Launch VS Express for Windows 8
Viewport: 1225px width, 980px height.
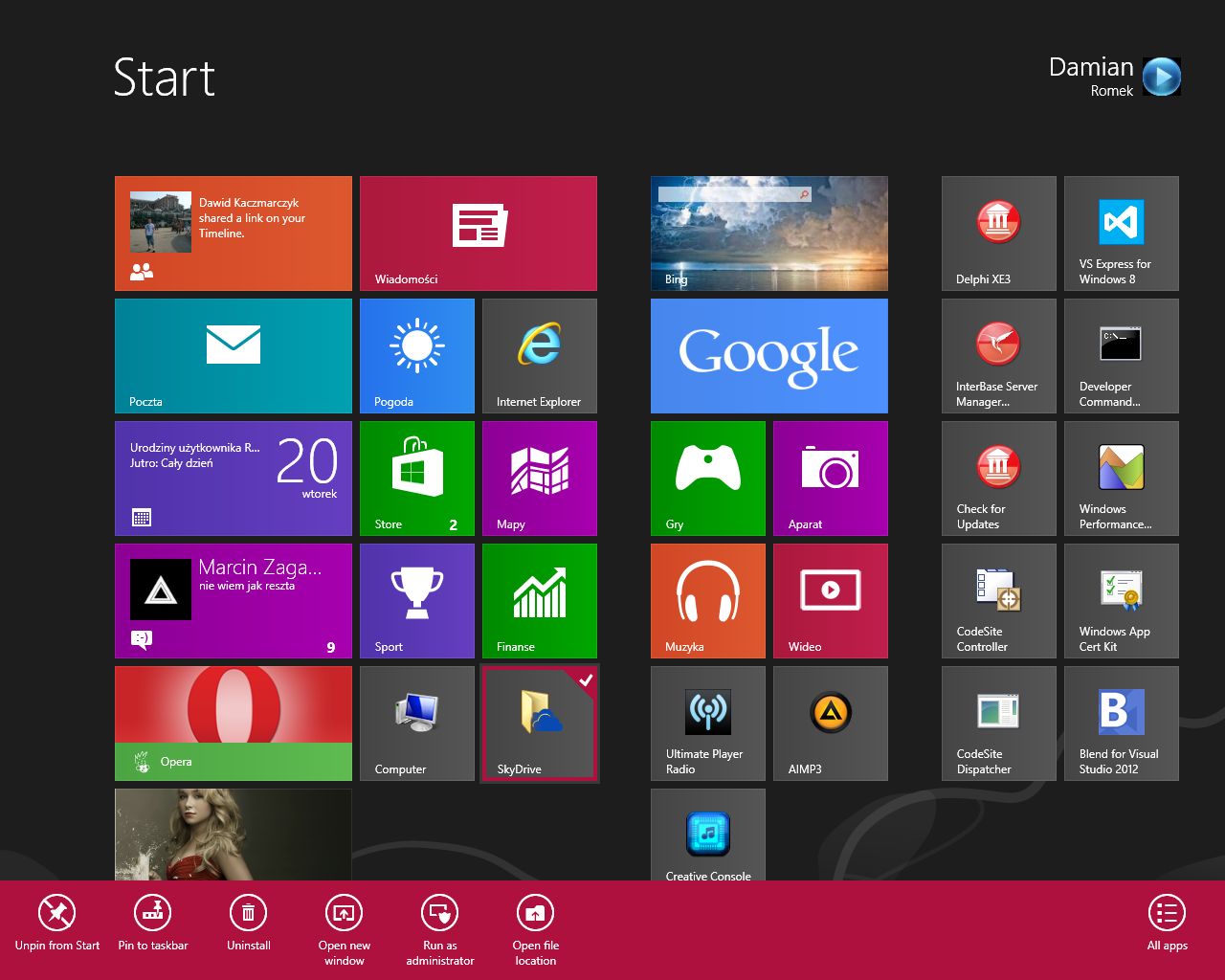pyautogui.click(x=1122, y=234)
